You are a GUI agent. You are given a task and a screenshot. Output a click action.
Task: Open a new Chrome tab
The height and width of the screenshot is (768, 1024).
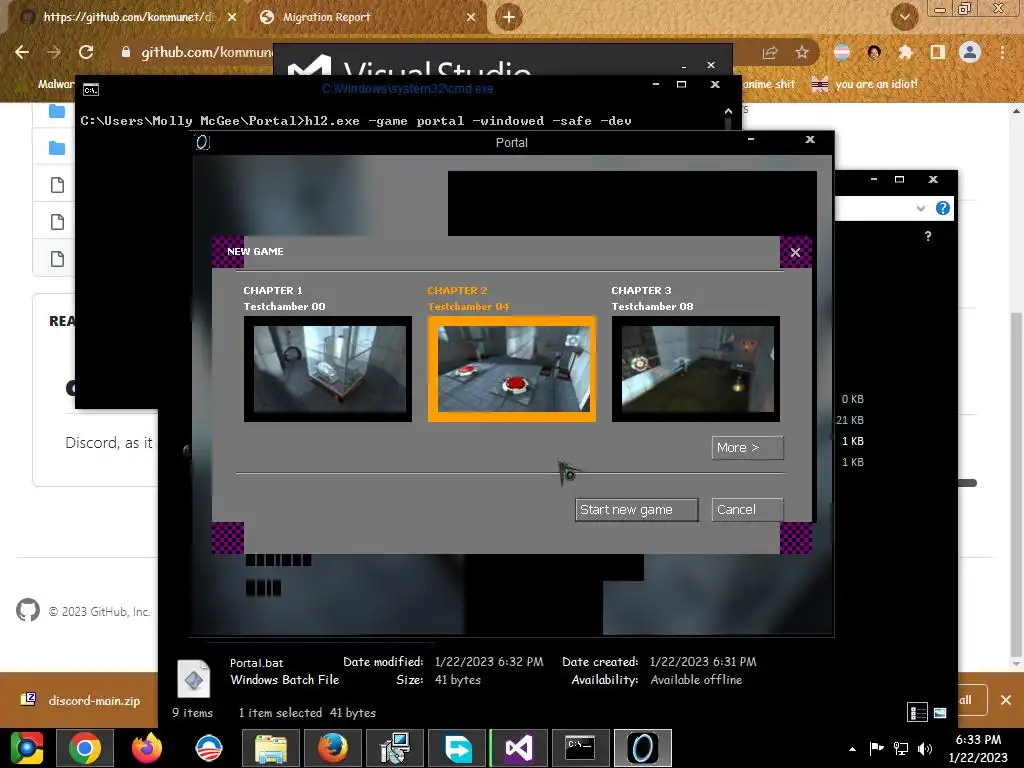pos(509,17)
